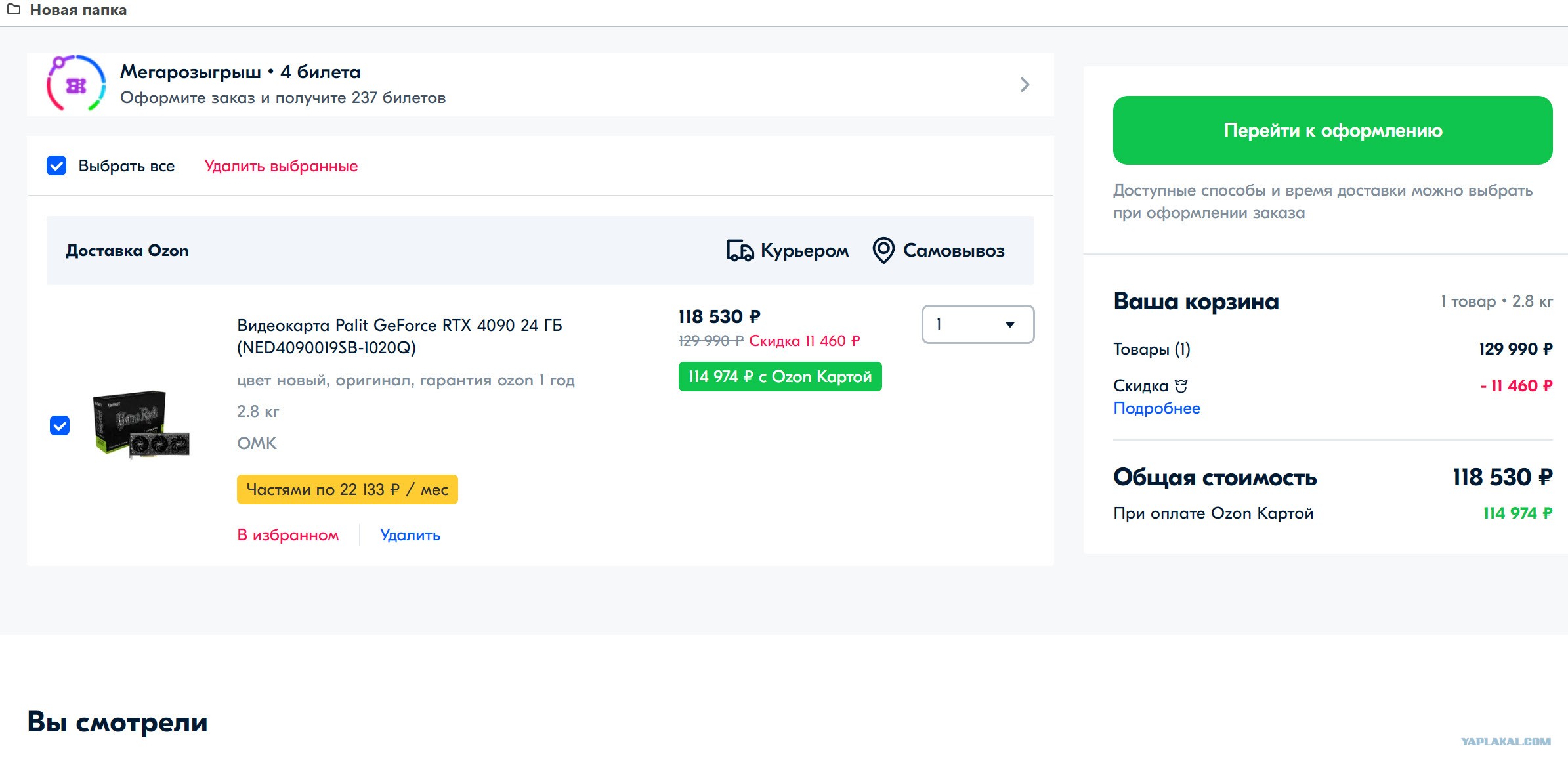Click the Мегарозыгрыш • 4 билета heading
The image size is (1568, 761).
(x=240, y=72)
